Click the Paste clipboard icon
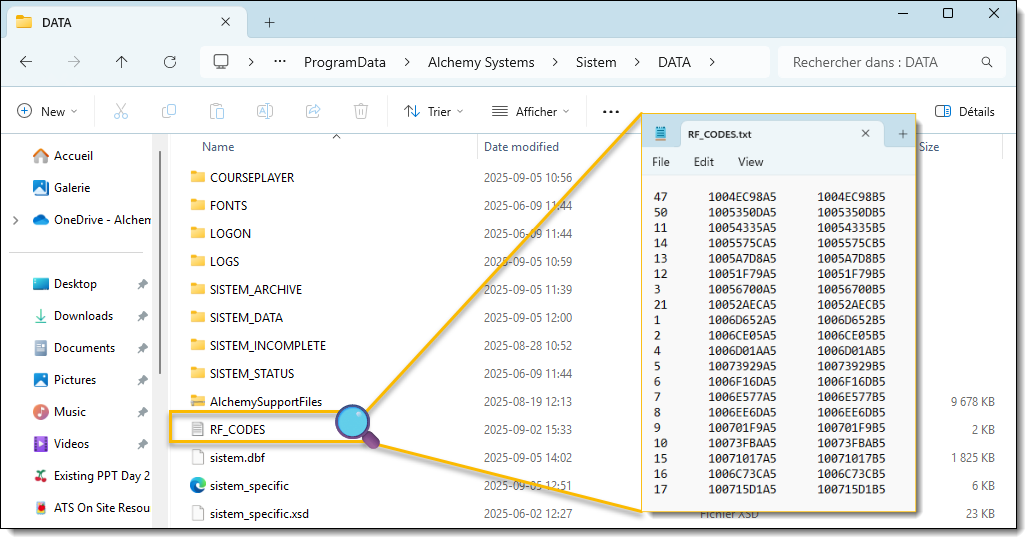The image size is (1032, 544). (x=217, y=111)
